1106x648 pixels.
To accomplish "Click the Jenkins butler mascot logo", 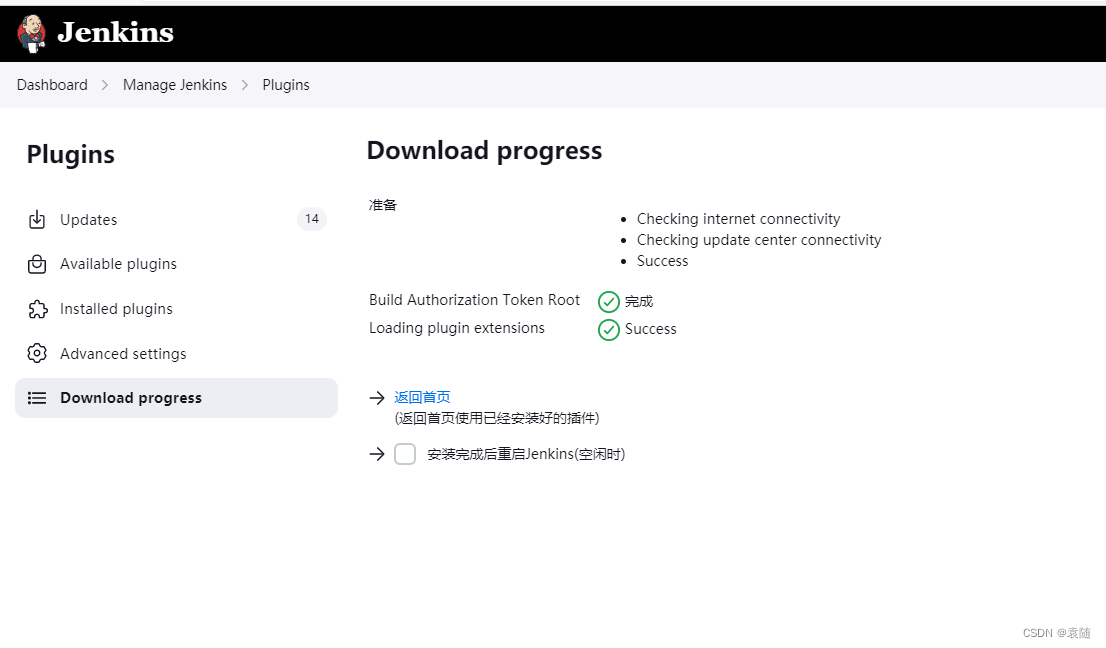I will [x=32, y=33].
